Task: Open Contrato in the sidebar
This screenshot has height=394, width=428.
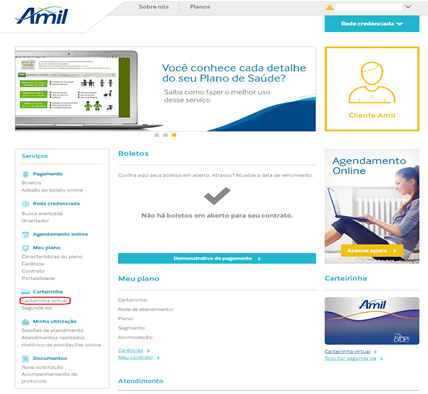Action: pos(33,271)
